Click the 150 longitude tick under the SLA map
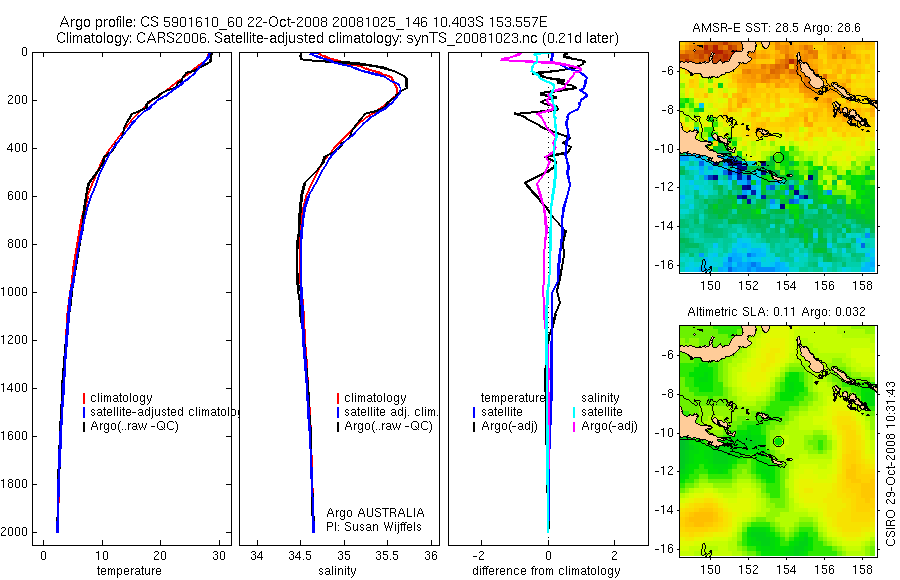Viewport: 900px width, 580px height. [711, 570]
